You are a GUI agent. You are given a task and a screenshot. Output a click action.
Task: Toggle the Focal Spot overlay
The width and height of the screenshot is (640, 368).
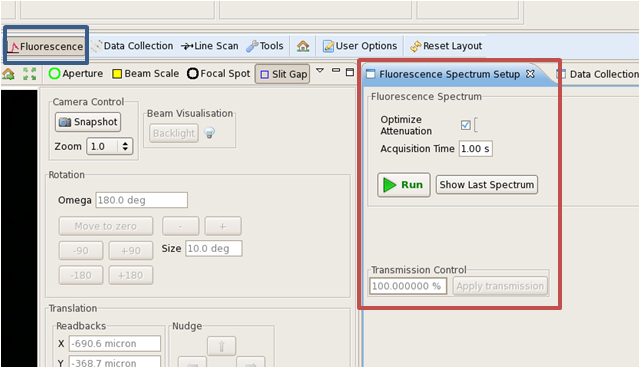tap(218, 74)
